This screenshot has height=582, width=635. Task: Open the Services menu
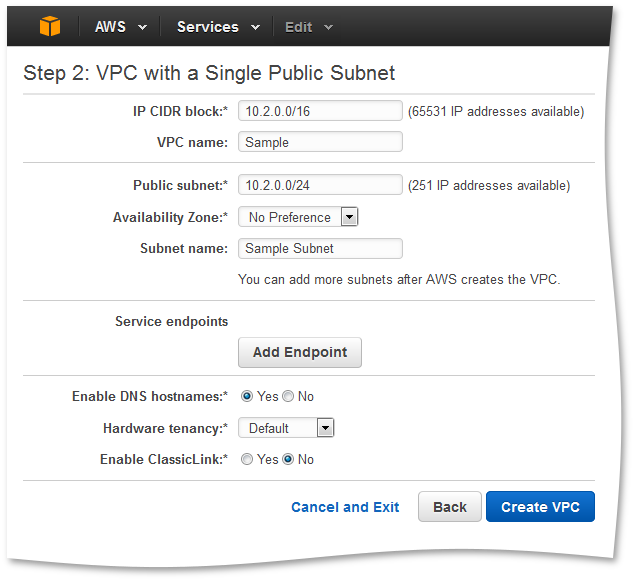click(218, 27)
